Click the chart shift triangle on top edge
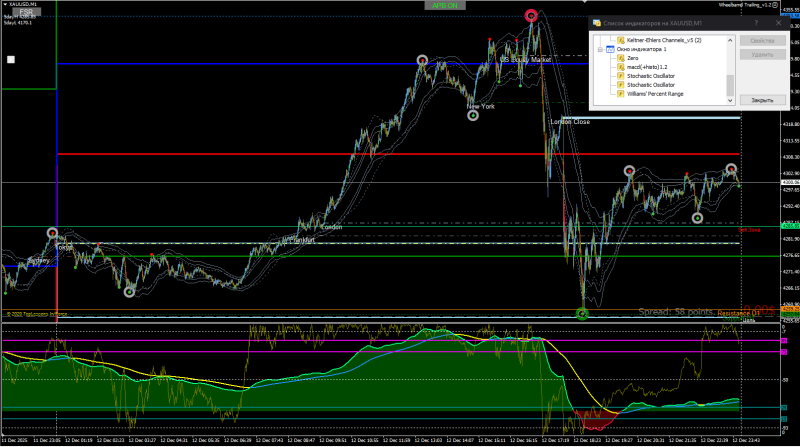The height and width of the screenshot is (447, 800). (584, 2)
